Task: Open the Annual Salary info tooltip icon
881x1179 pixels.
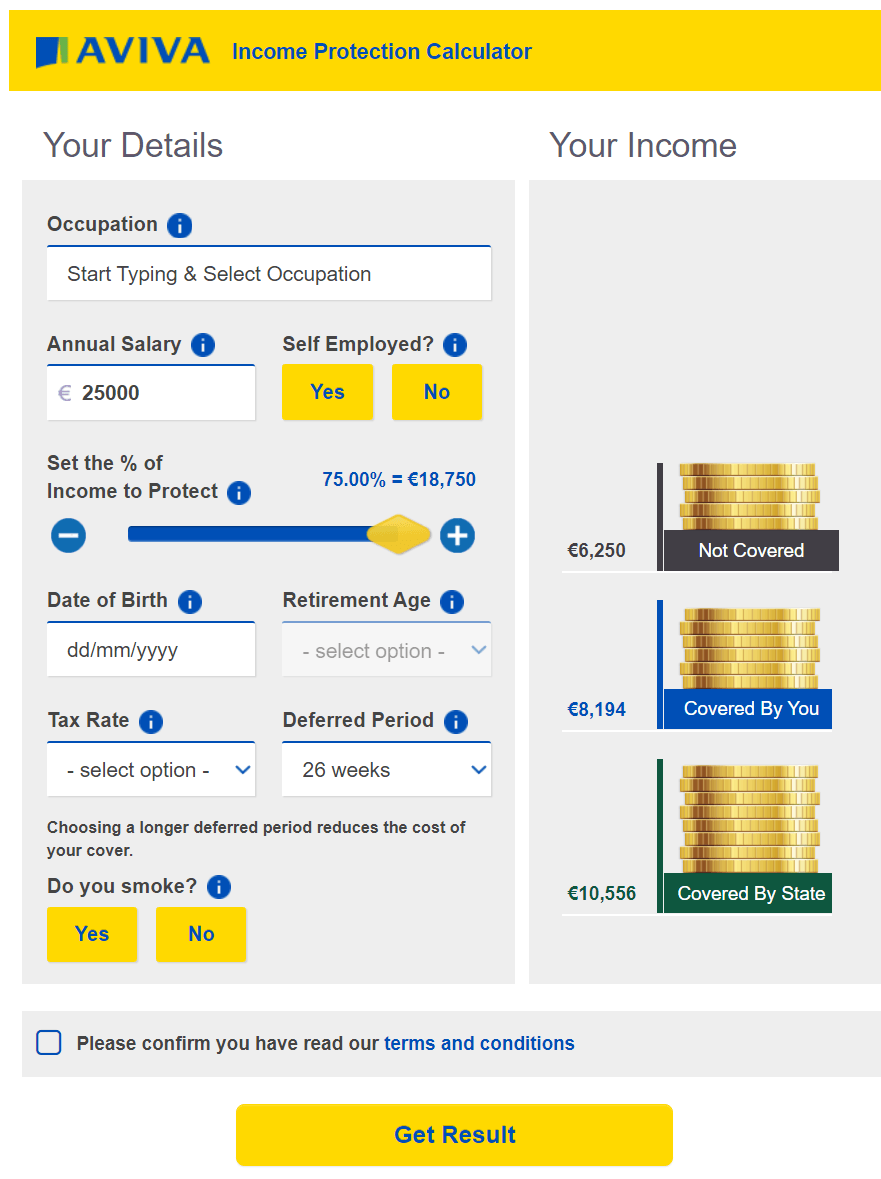Action: pos(203,345)
